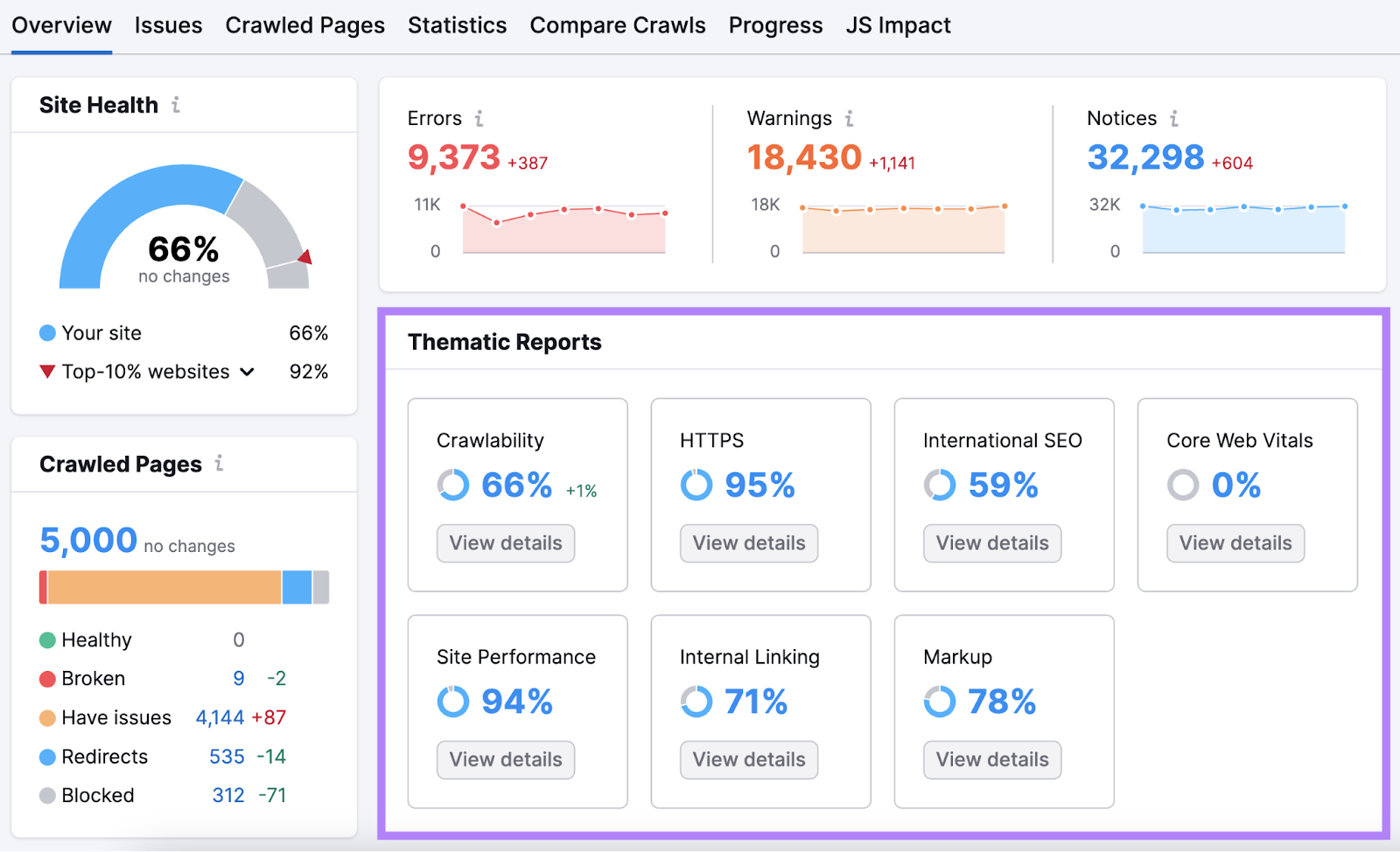
Task: View details for Markup report
Action: click(x=992, y=760)
